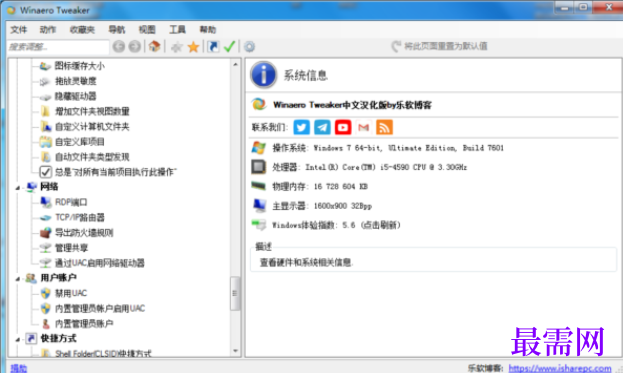Open the 文件 menu
Screen dimensions: 623x373
(19, 29)
